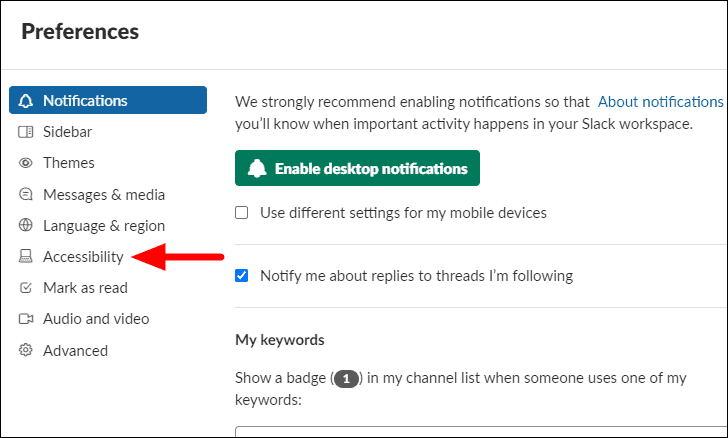Uncheck notify about thread replies checkbox
The height and width of the screenshot is (438, 728).
tap(241, 276)
